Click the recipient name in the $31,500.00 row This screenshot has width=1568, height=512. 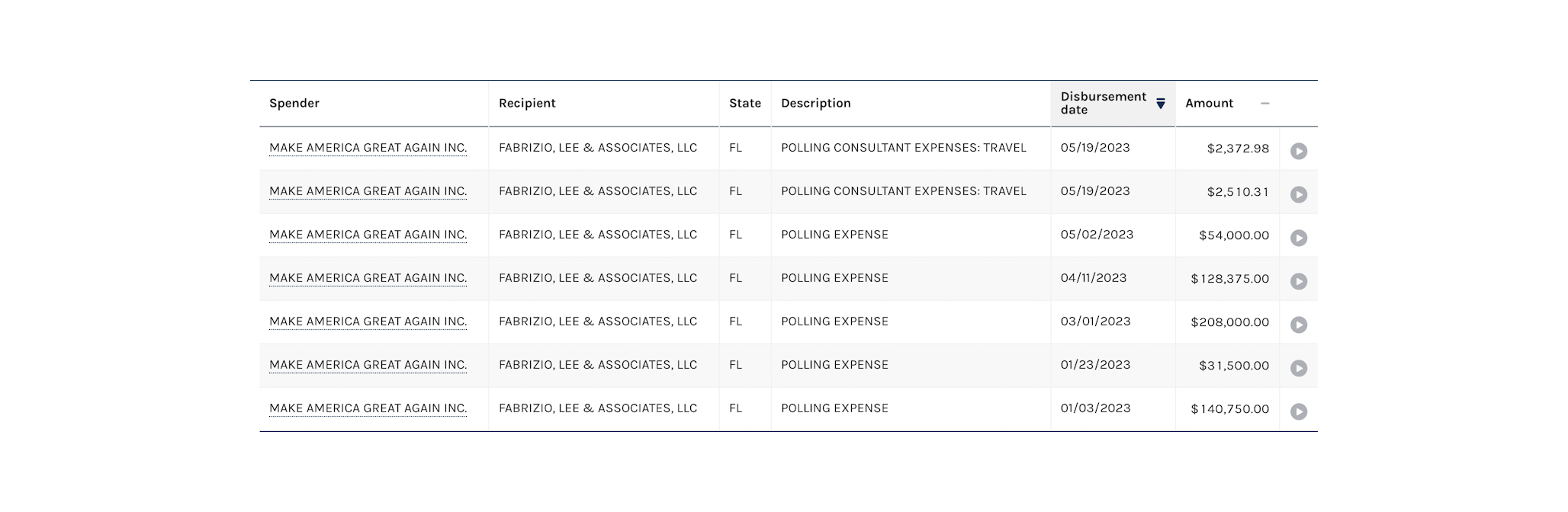(598, 365)
